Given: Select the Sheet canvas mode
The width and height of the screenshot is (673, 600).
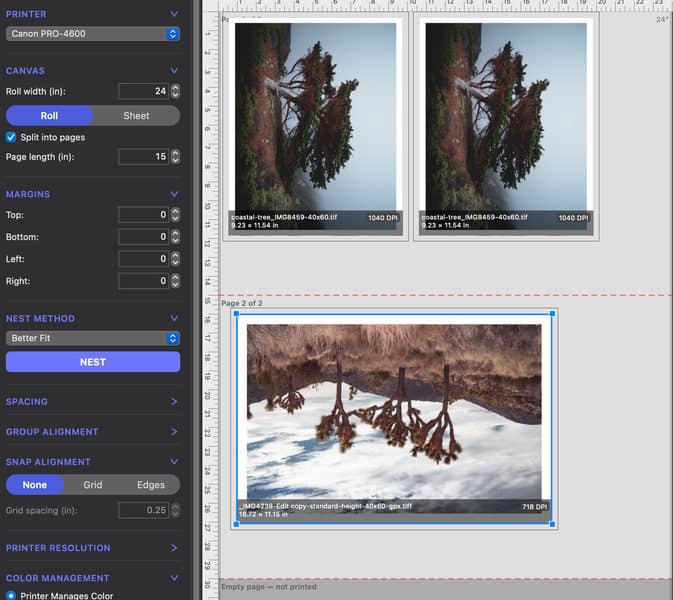Looking at the screenshot, I should pos(136,116).
